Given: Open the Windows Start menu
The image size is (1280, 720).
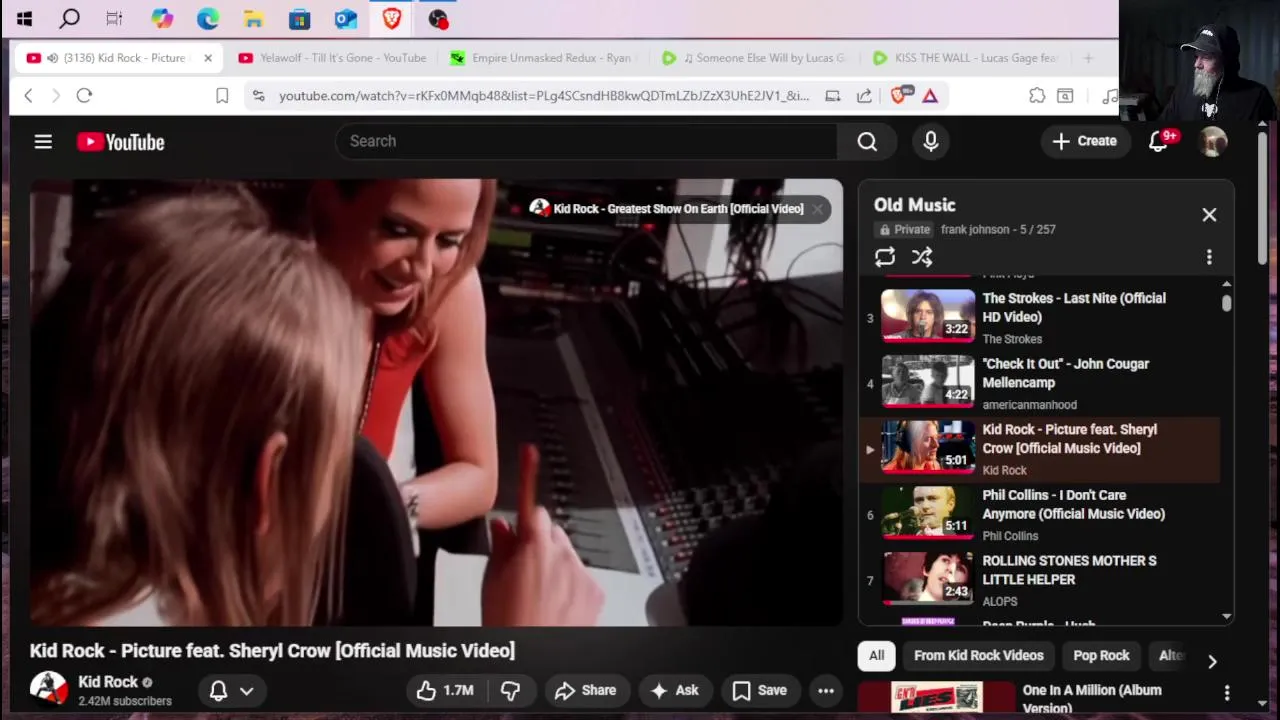Looking at the screenshot, I should (24, 18).
